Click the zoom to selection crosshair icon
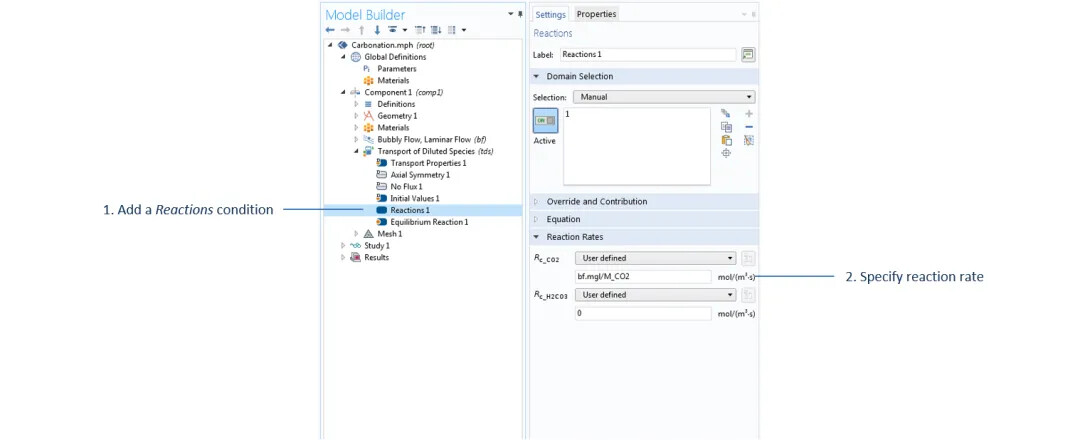The image size is (1080, 440). 726,153
